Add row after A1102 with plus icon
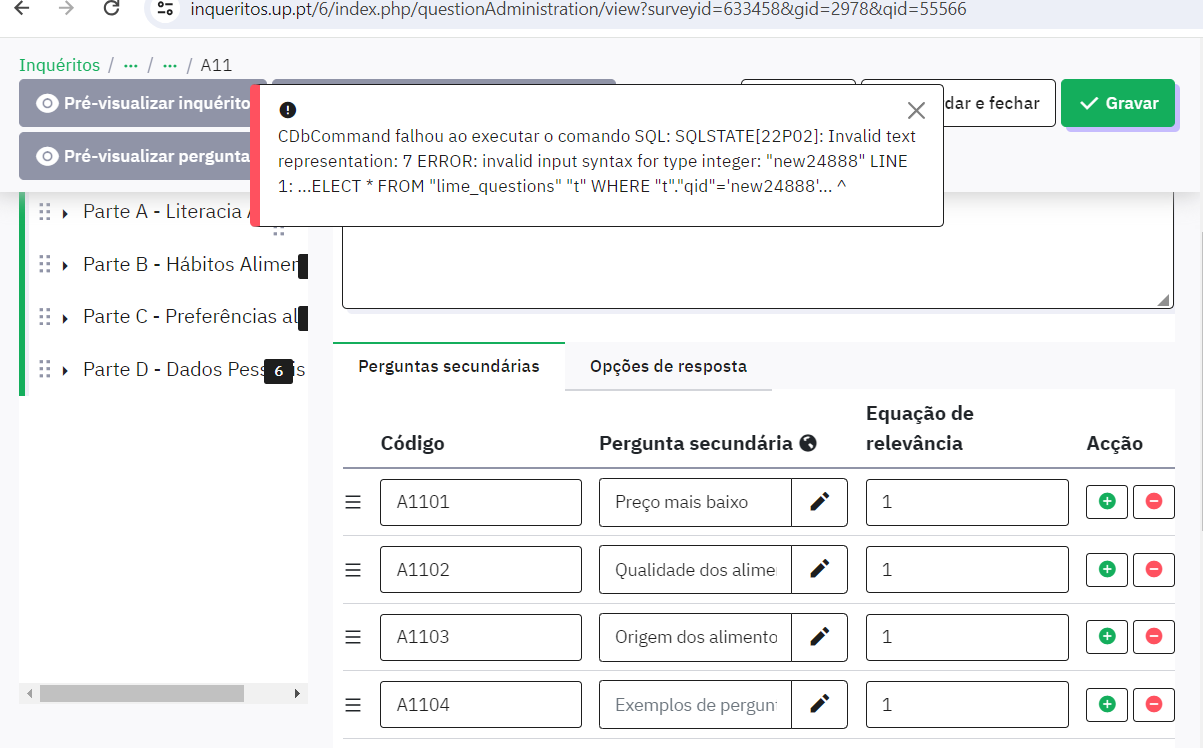1203x748 pixels. point(1107,570)
